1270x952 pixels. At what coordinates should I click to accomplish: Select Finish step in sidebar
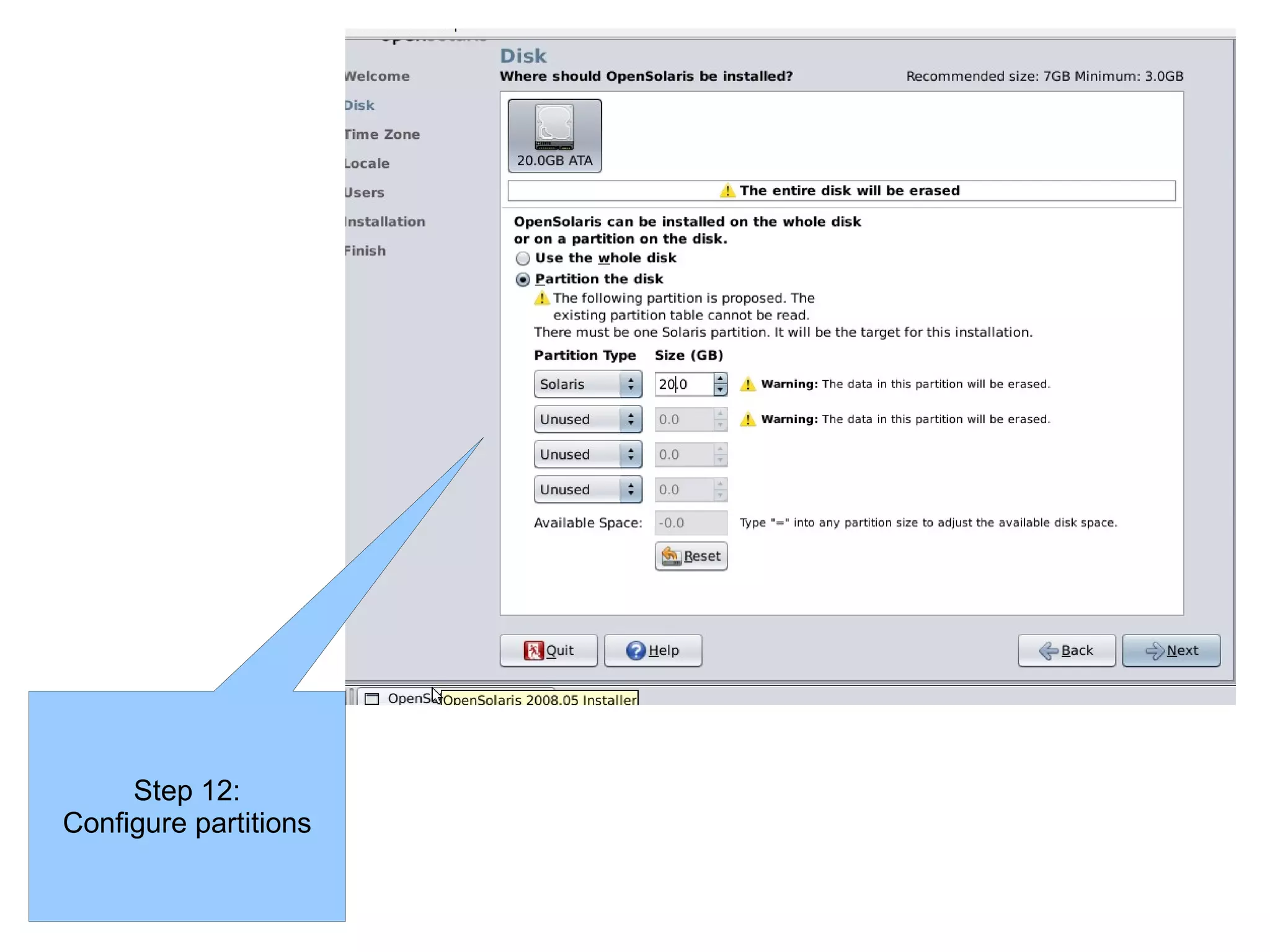point(365,251)
